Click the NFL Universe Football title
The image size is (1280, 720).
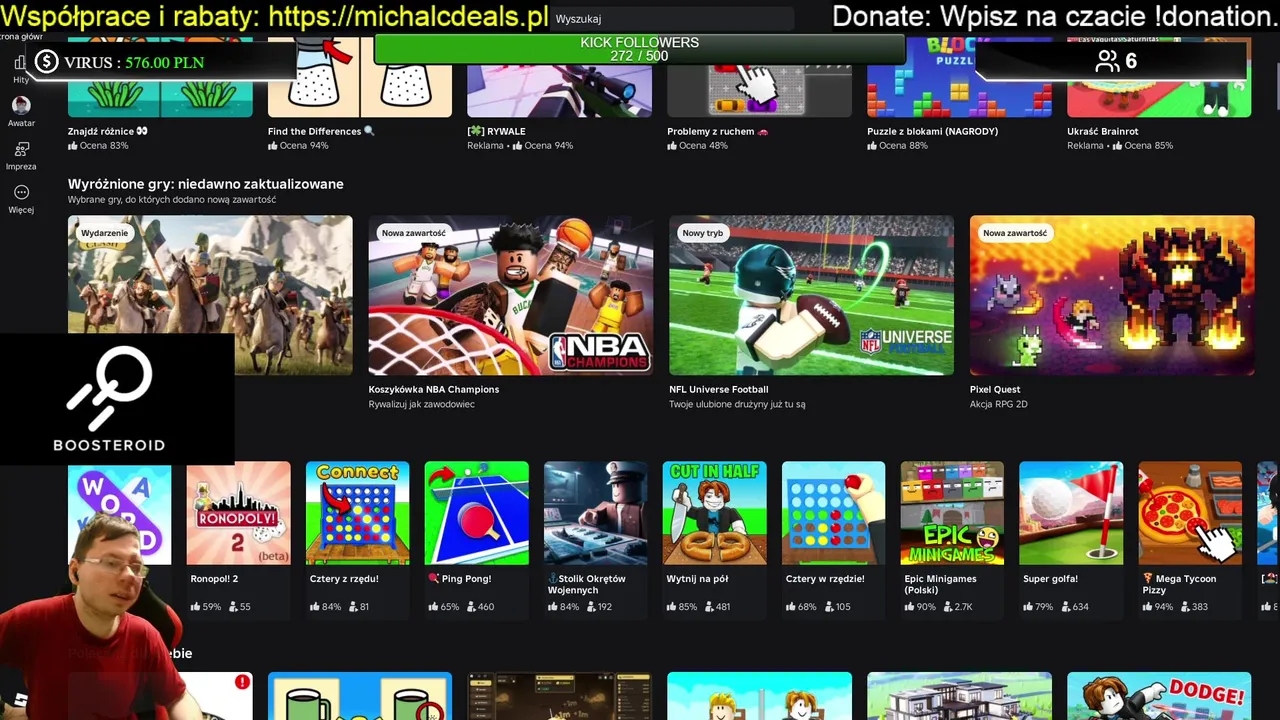719,390
